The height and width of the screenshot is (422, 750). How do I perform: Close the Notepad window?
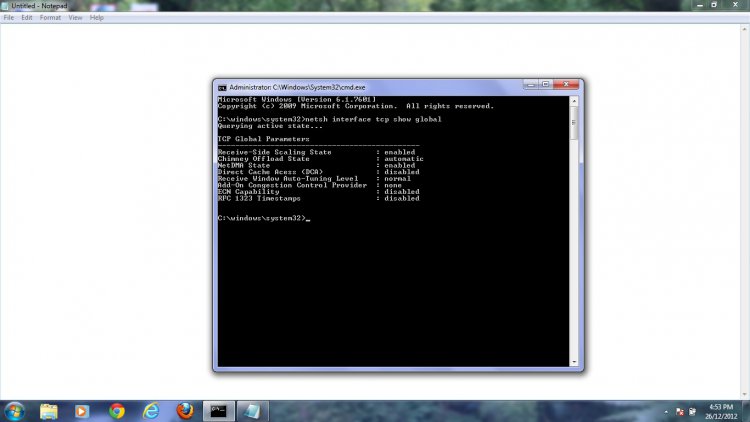pos(735,5)
